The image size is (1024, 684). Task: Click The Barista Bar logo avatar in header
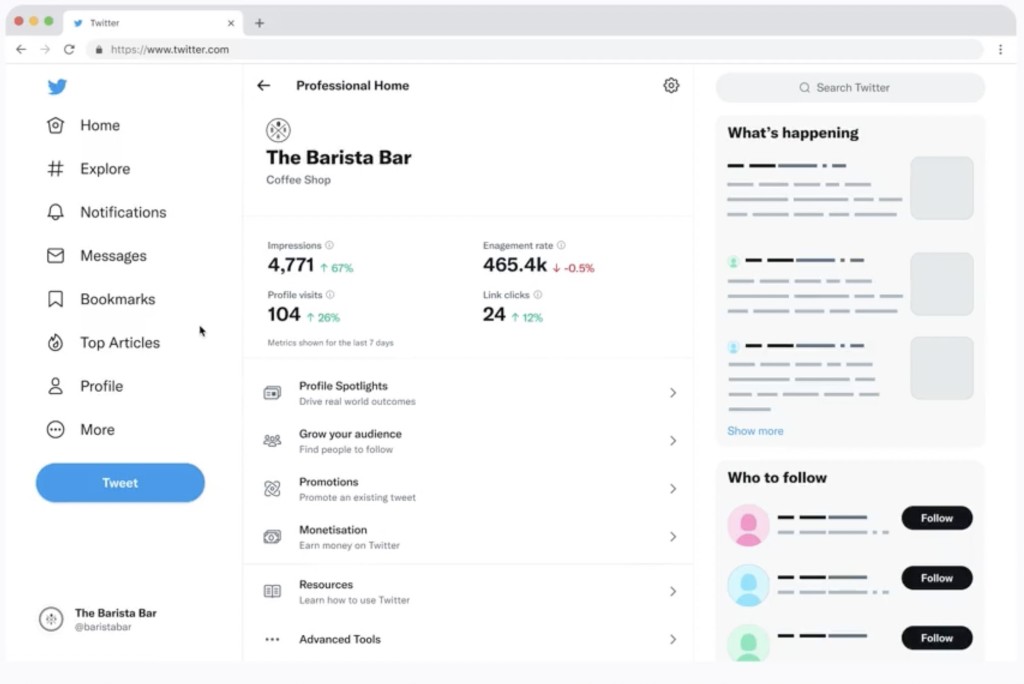278,130
